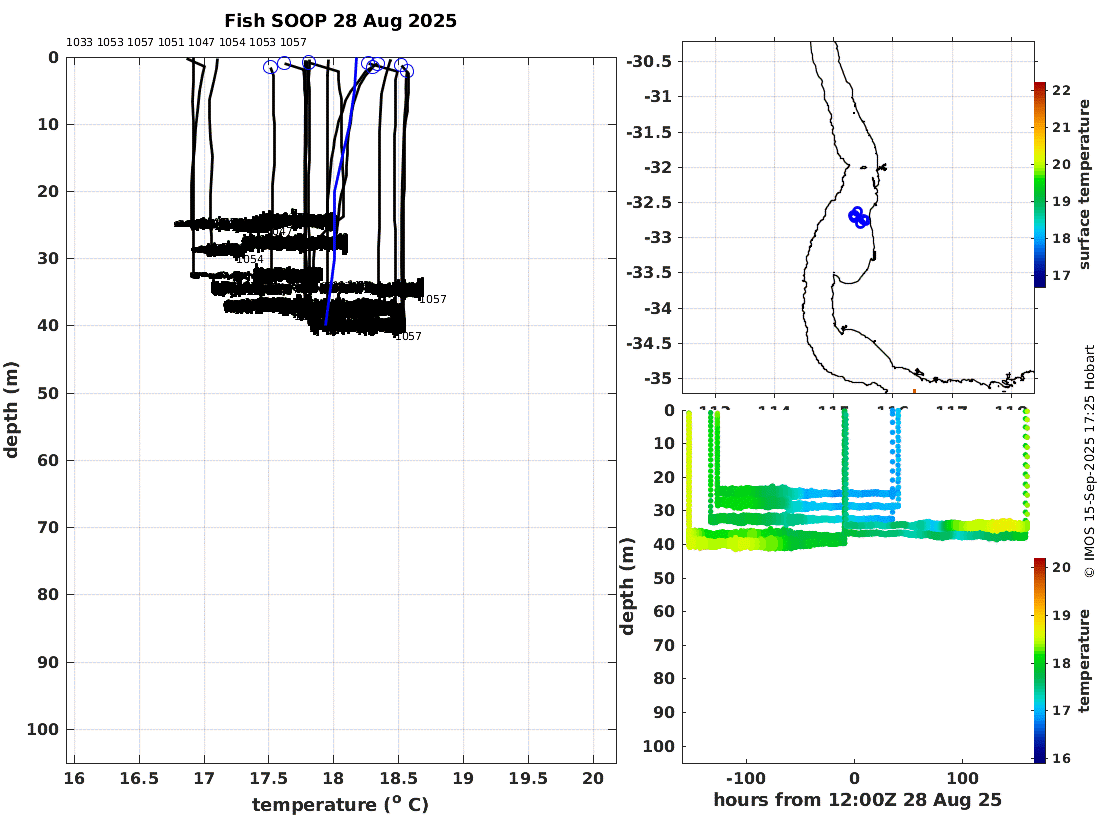Click the "-35" latitude tick on the map
Image resolution: width=1100 pixels, height=820 pixels.
click(x=658, y=379)
